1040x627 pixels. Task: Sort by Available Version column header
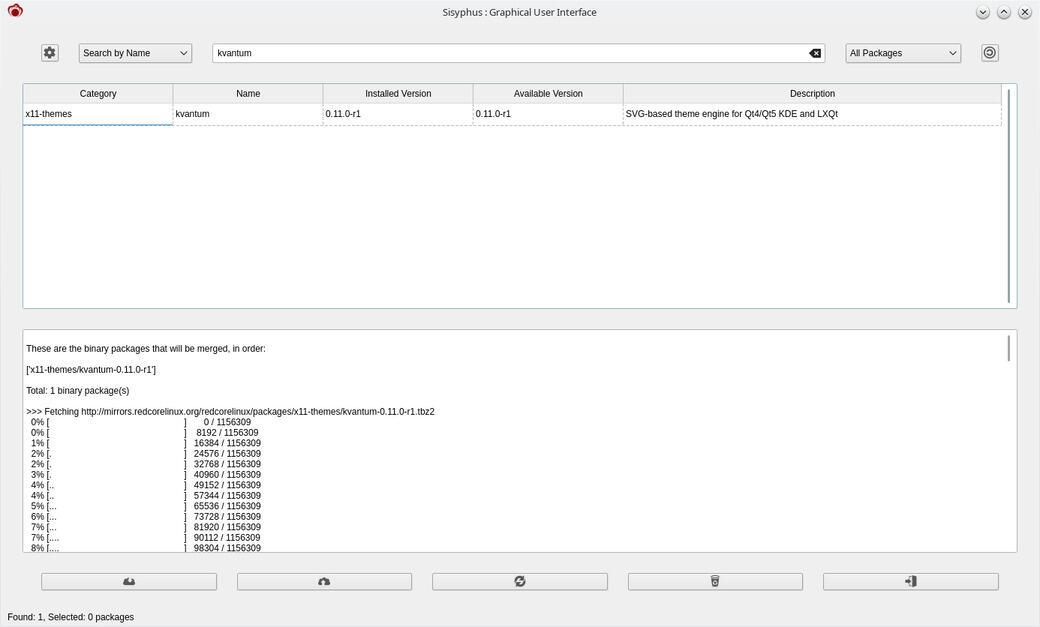[548, 94]
